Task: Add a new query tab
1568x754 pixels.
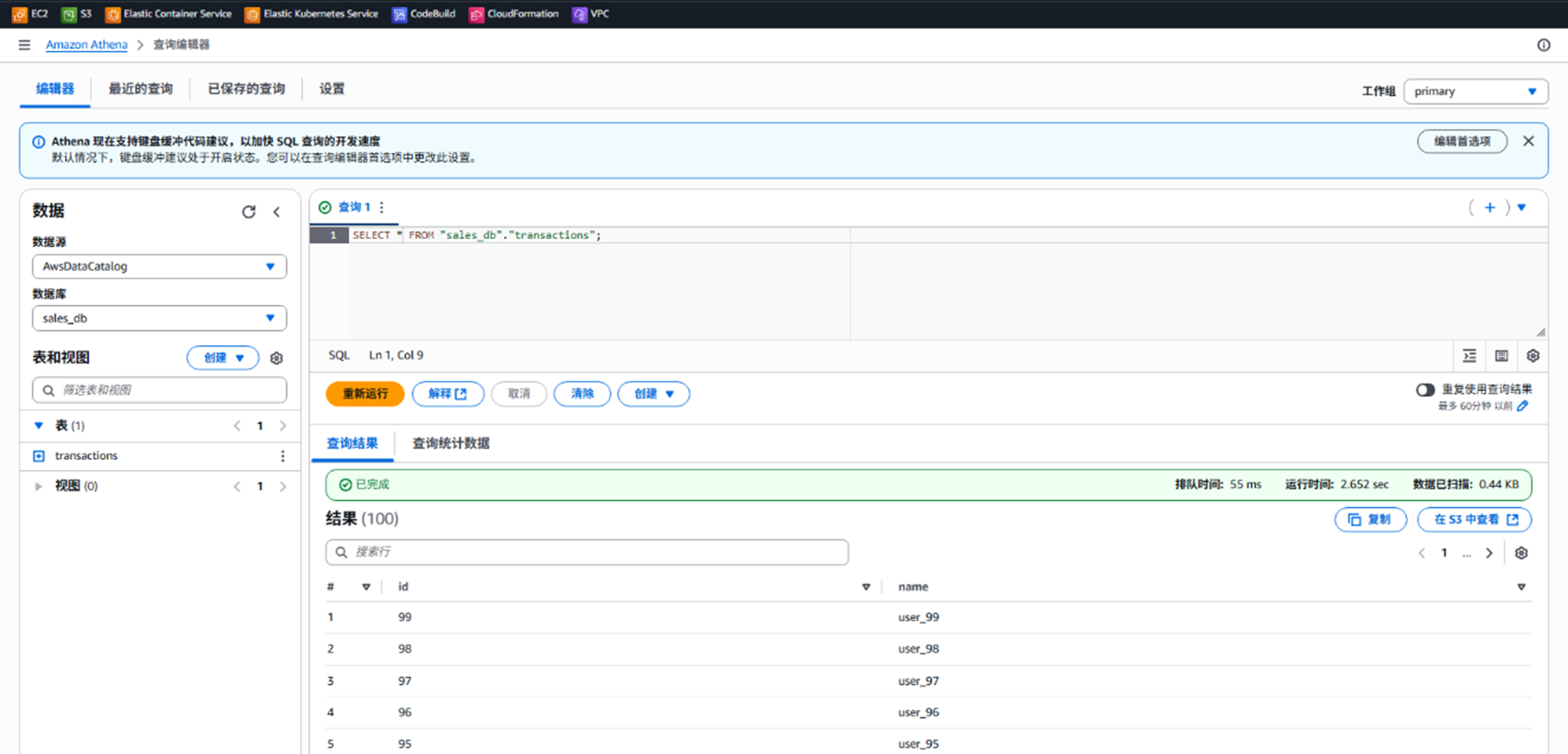Action: [1490, 207]
